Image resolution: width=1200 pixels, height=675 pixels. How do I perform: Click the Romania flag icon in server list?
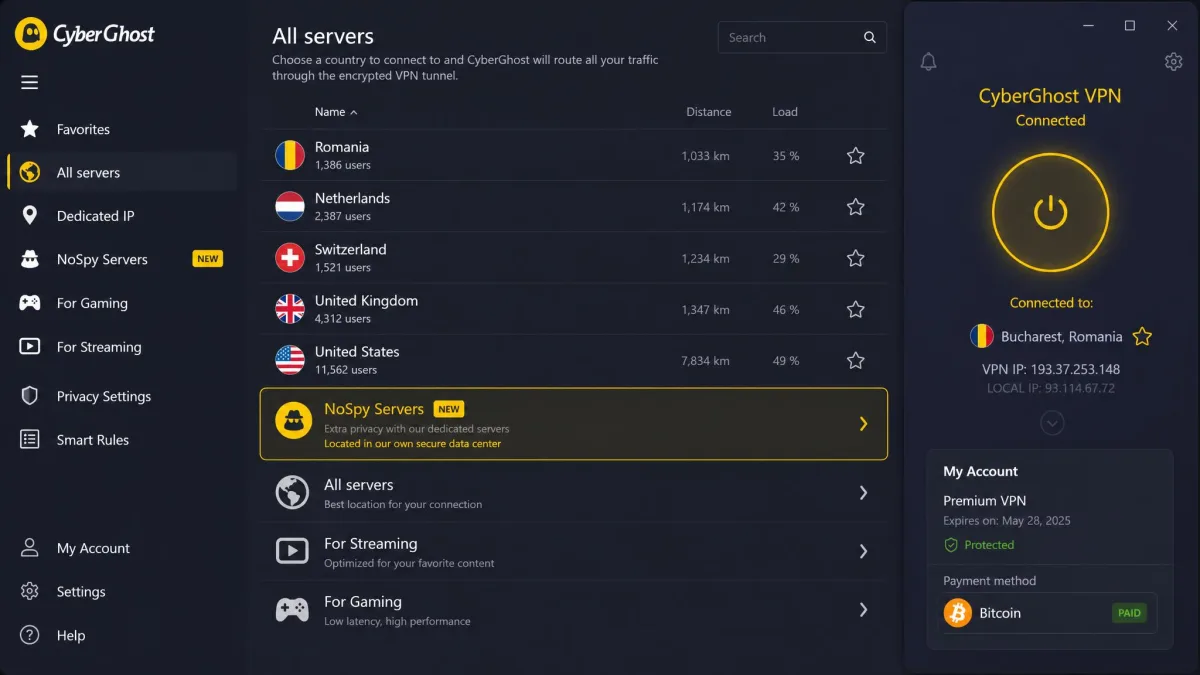(290, 155)
